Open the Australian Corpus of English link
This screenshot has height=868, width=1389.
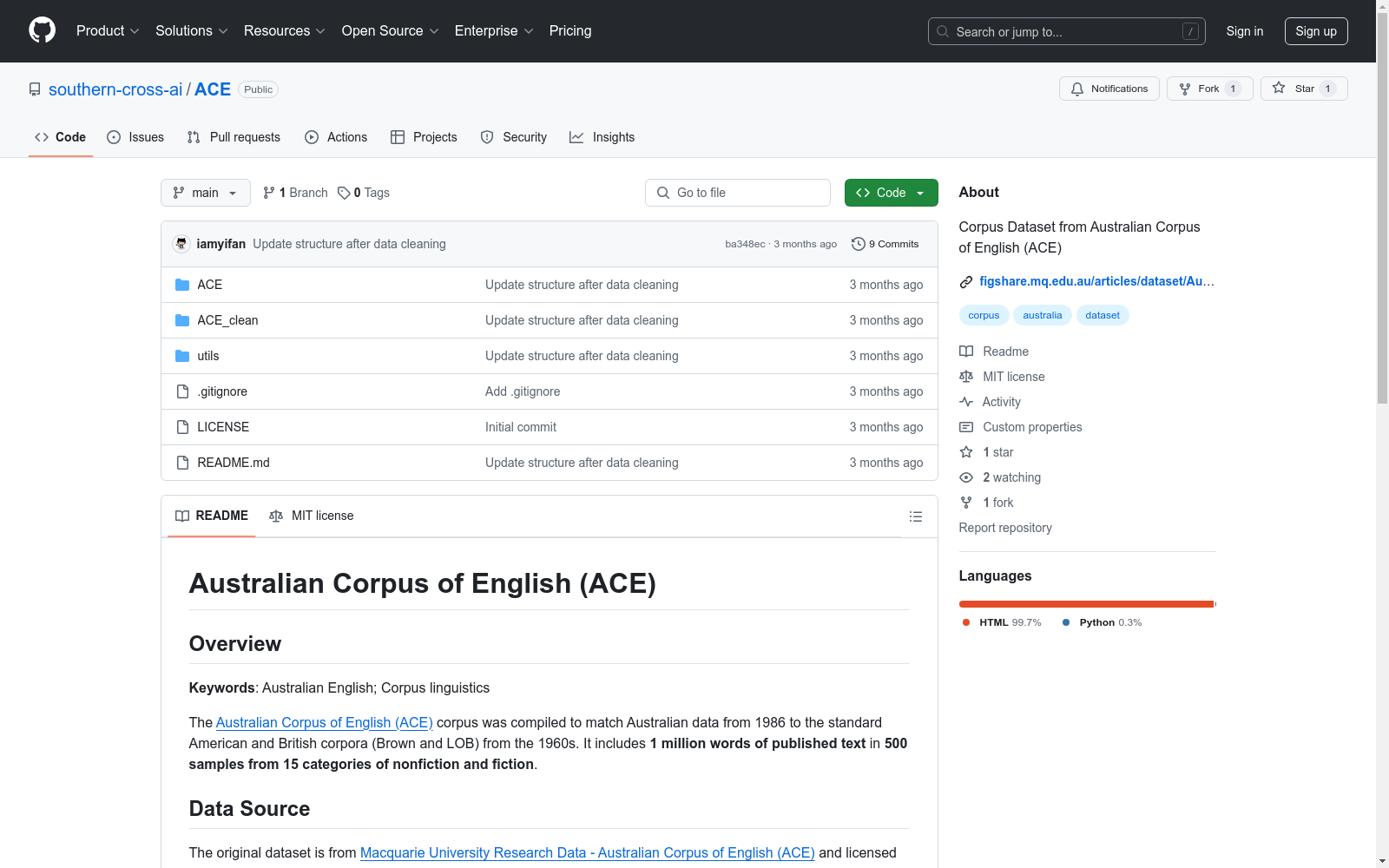[x=324, y=722]
